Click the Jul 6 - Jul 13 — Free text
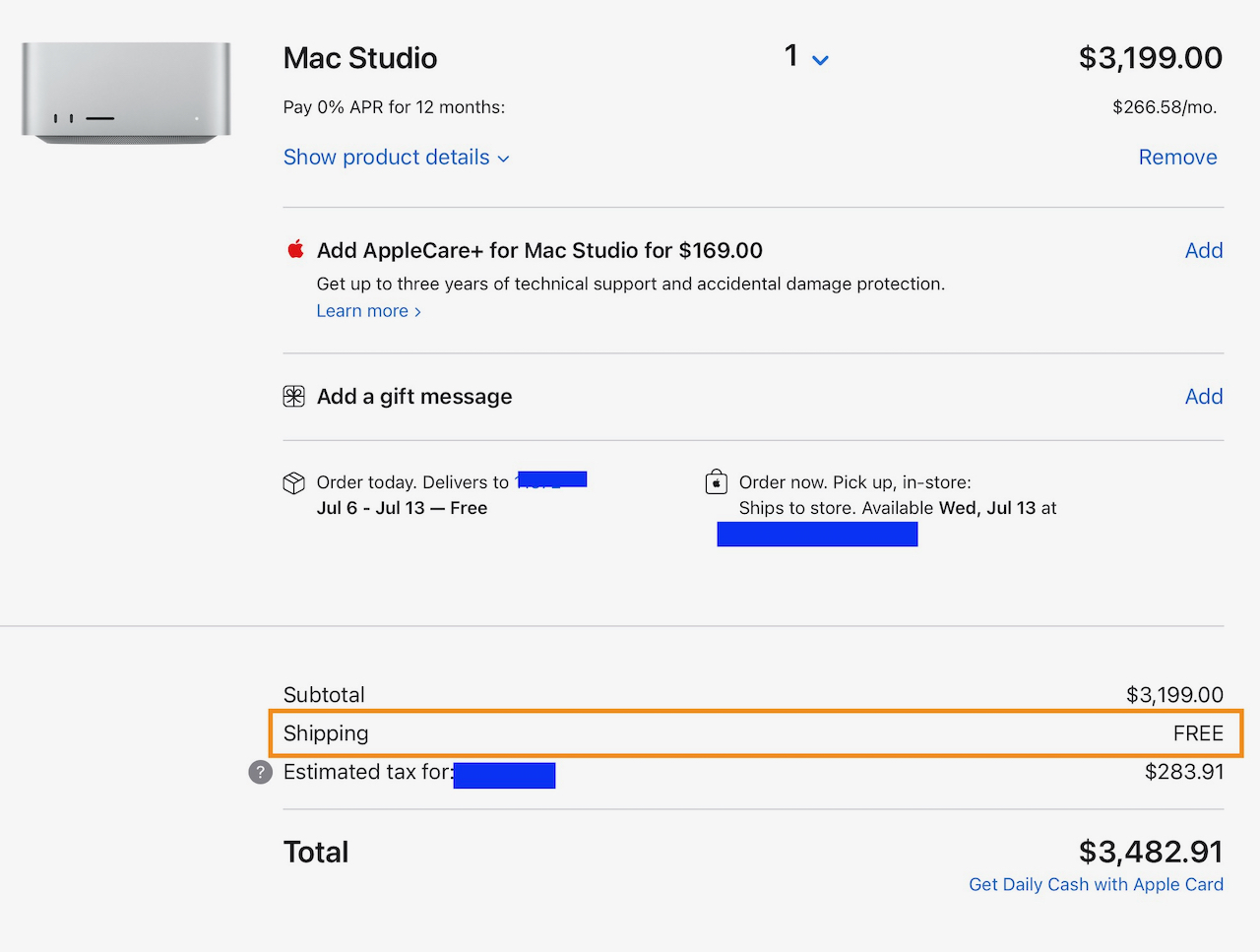This screenshot has height=952, width=1260. pos(402,508)
